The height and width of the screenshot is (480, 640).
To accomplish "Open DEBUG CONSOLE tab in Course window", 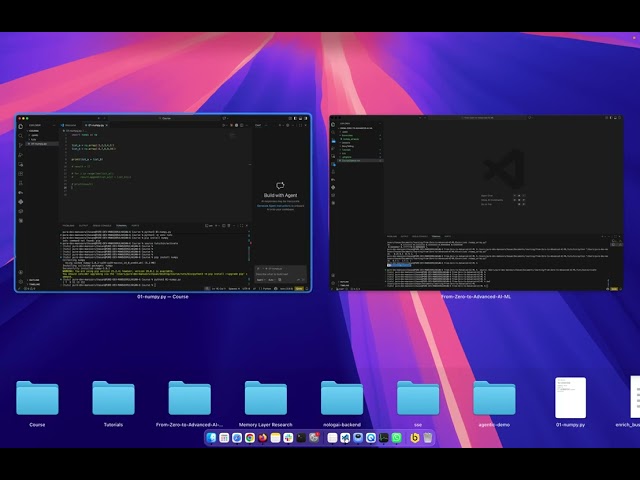I will point(102,225).
